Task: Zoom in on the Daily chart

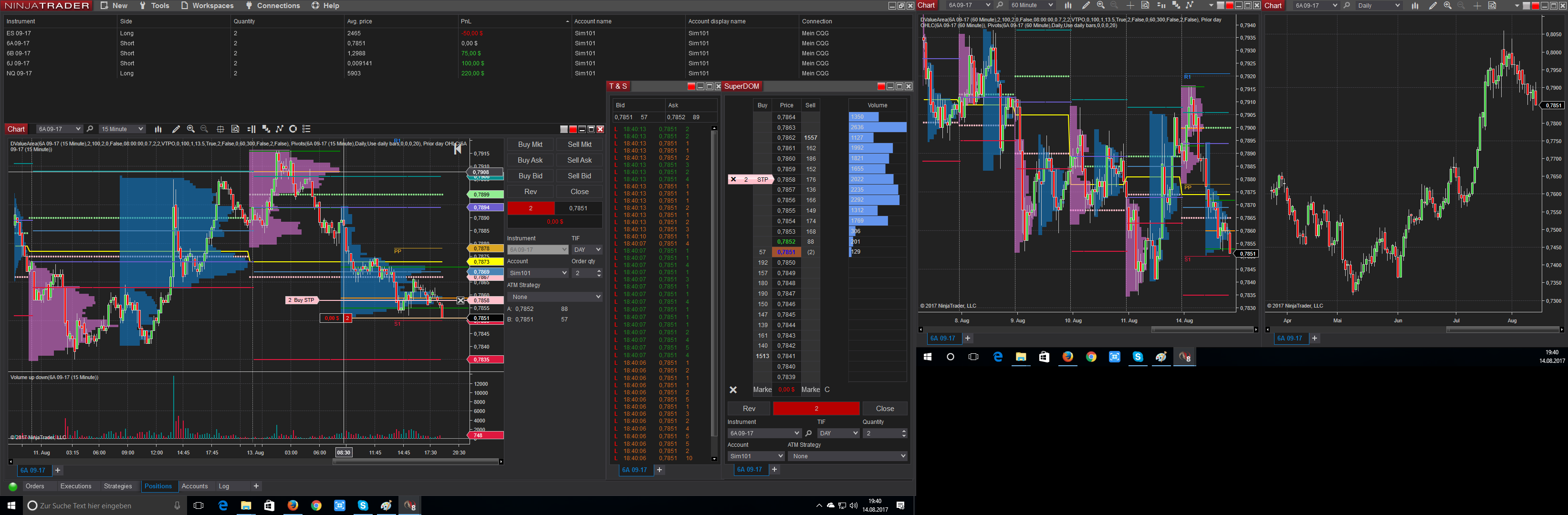Action: pos(1447,5)
